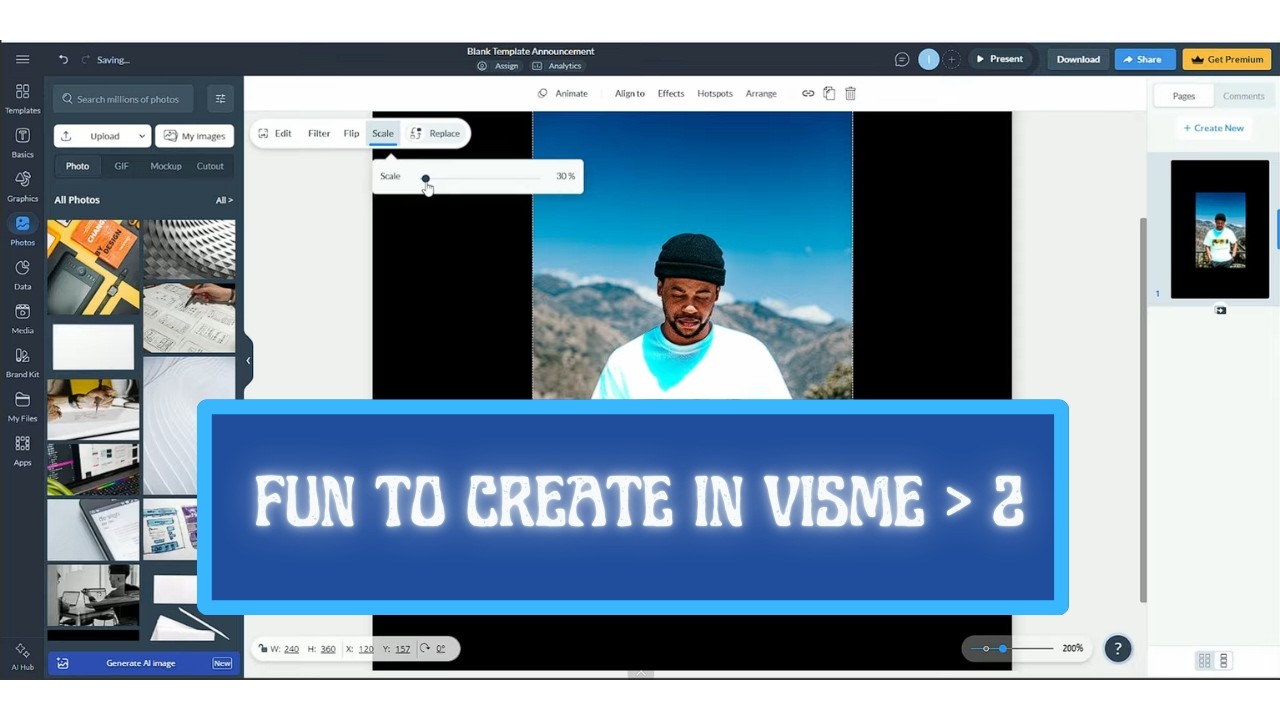Switch to list view of pages
The height and width of the screenshot is (720, 1280).
pos(1223,660)
